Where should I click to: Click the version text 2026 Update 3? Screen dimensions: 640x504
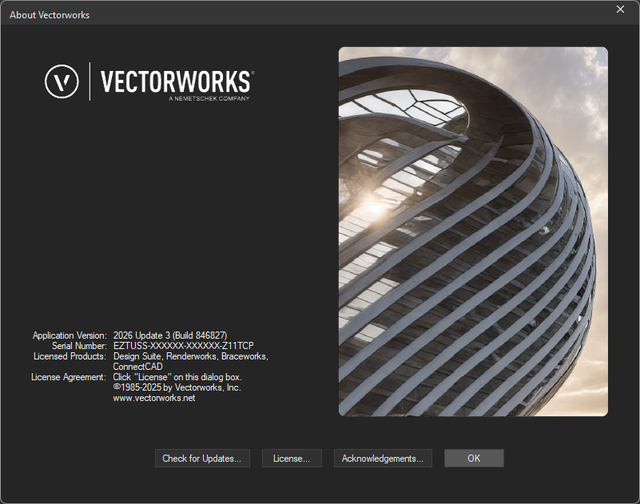tap(142, 335)
